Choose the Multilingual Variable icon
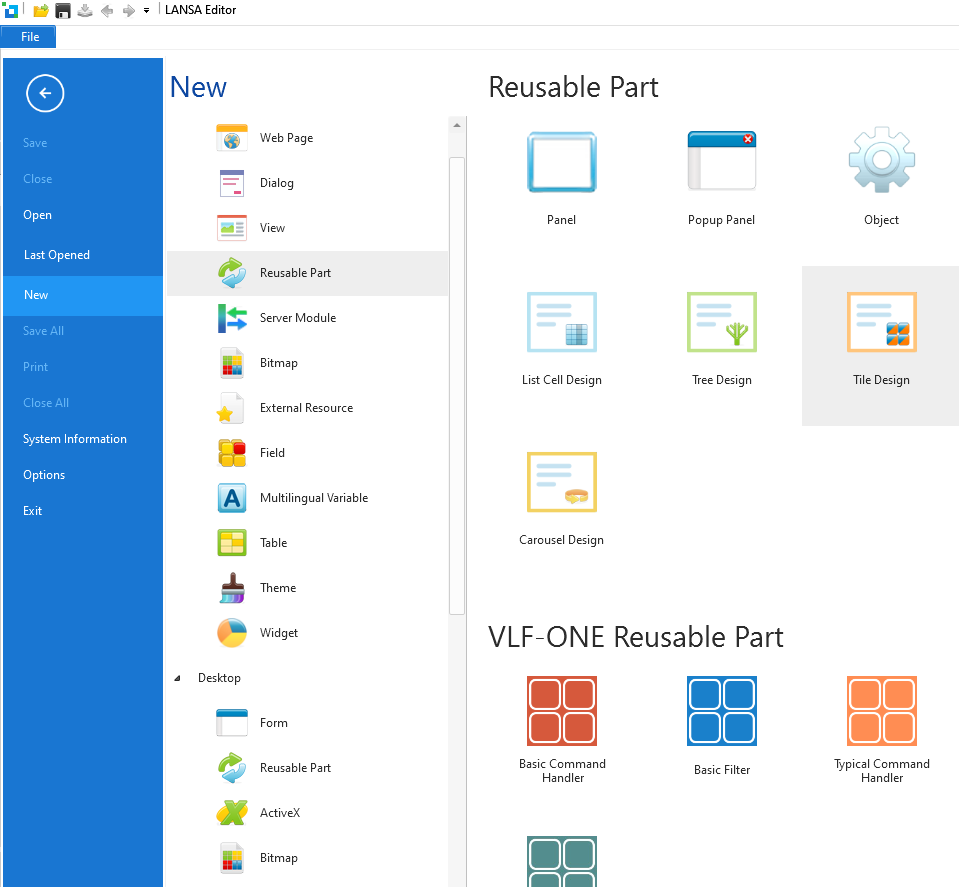The height and width of the screenshot is (887, 959). [x=232, y=498]
